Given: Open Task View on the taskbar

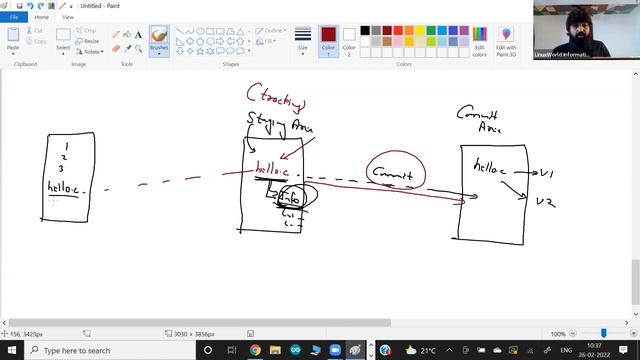Looking at the screenshot, I should tap(231, 350).
